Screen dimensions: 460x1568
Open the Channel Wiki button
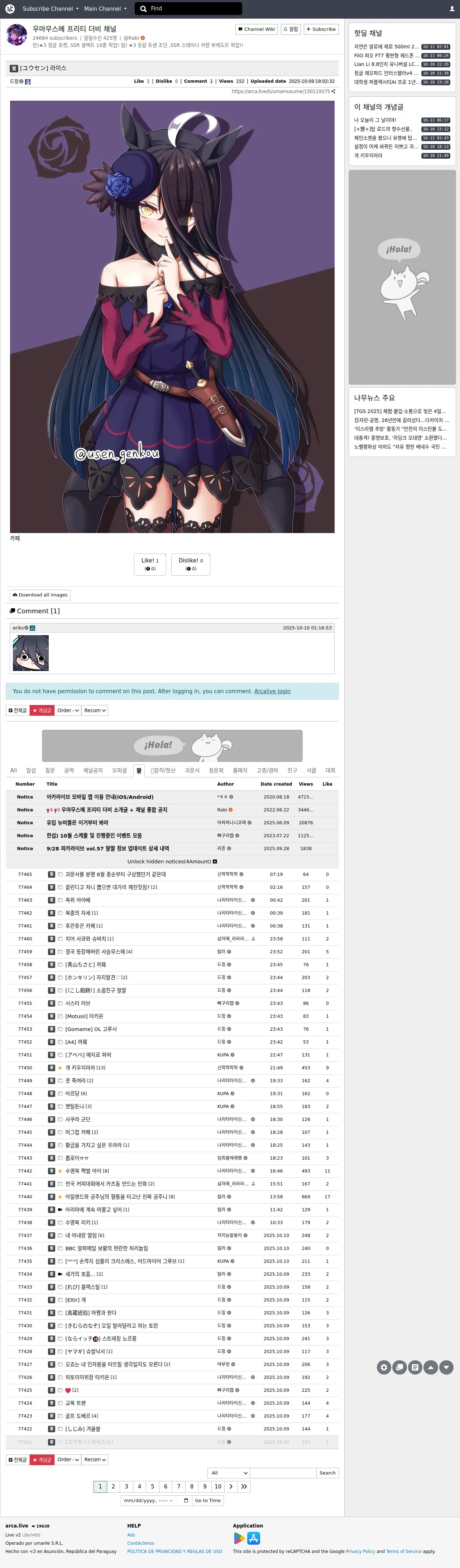pyautogui.click(x=257, y=29)
